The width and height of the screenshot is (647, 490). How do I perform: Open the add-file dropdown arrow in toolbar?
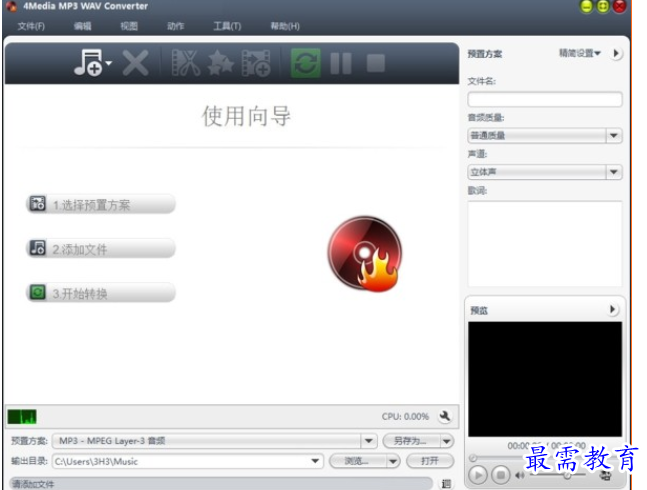[109, 63]
